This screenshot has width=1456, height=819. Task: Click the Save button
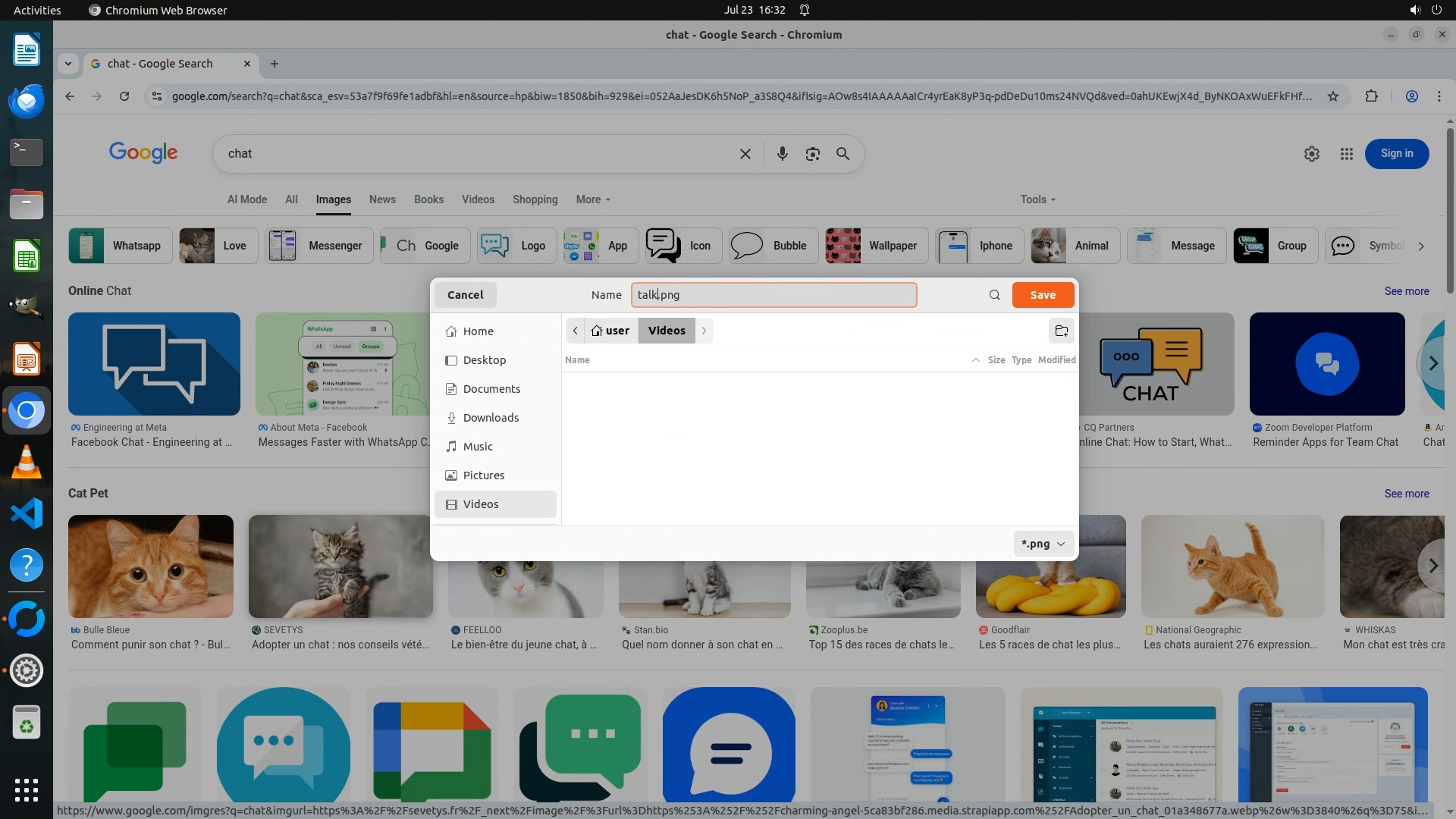(1042, 295)
